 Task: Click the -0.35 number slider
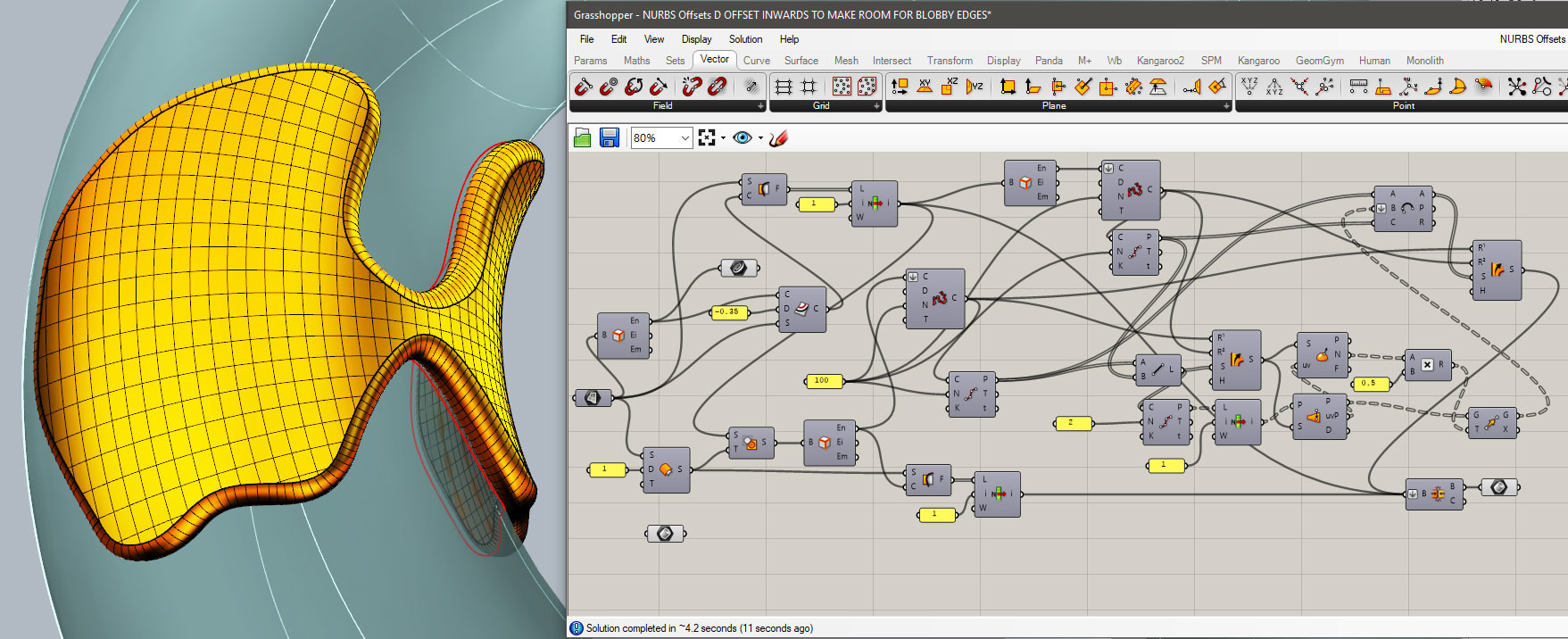(729, 311)
